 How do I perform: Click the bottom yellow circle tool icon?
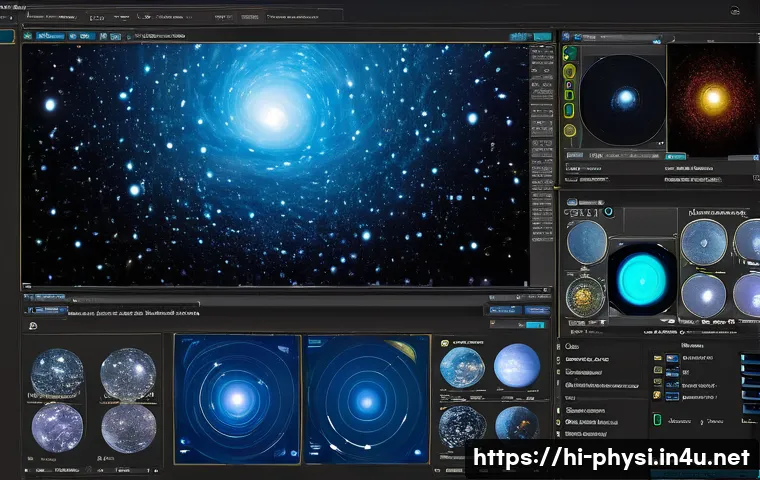[x=570, y=130]
